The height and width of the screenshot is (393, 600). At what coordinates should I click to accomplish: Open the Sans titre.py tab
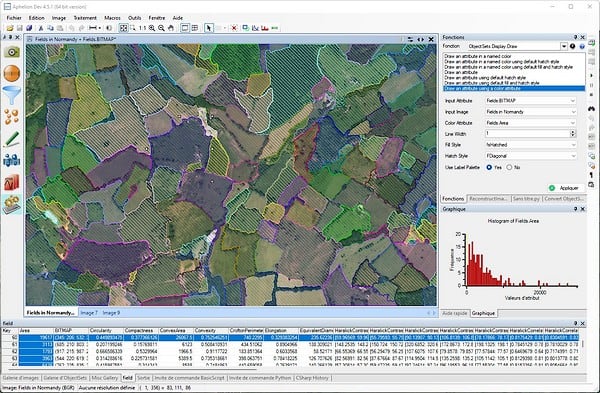pos(526,199)
